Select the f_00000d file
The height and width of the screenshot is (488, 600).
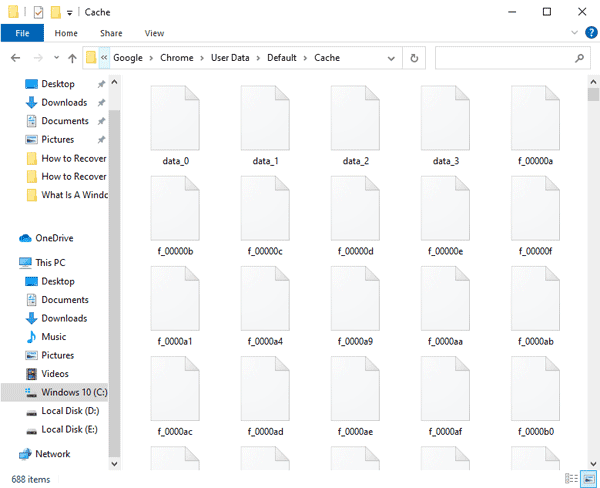pyautogui.click(x=355, y=216)
